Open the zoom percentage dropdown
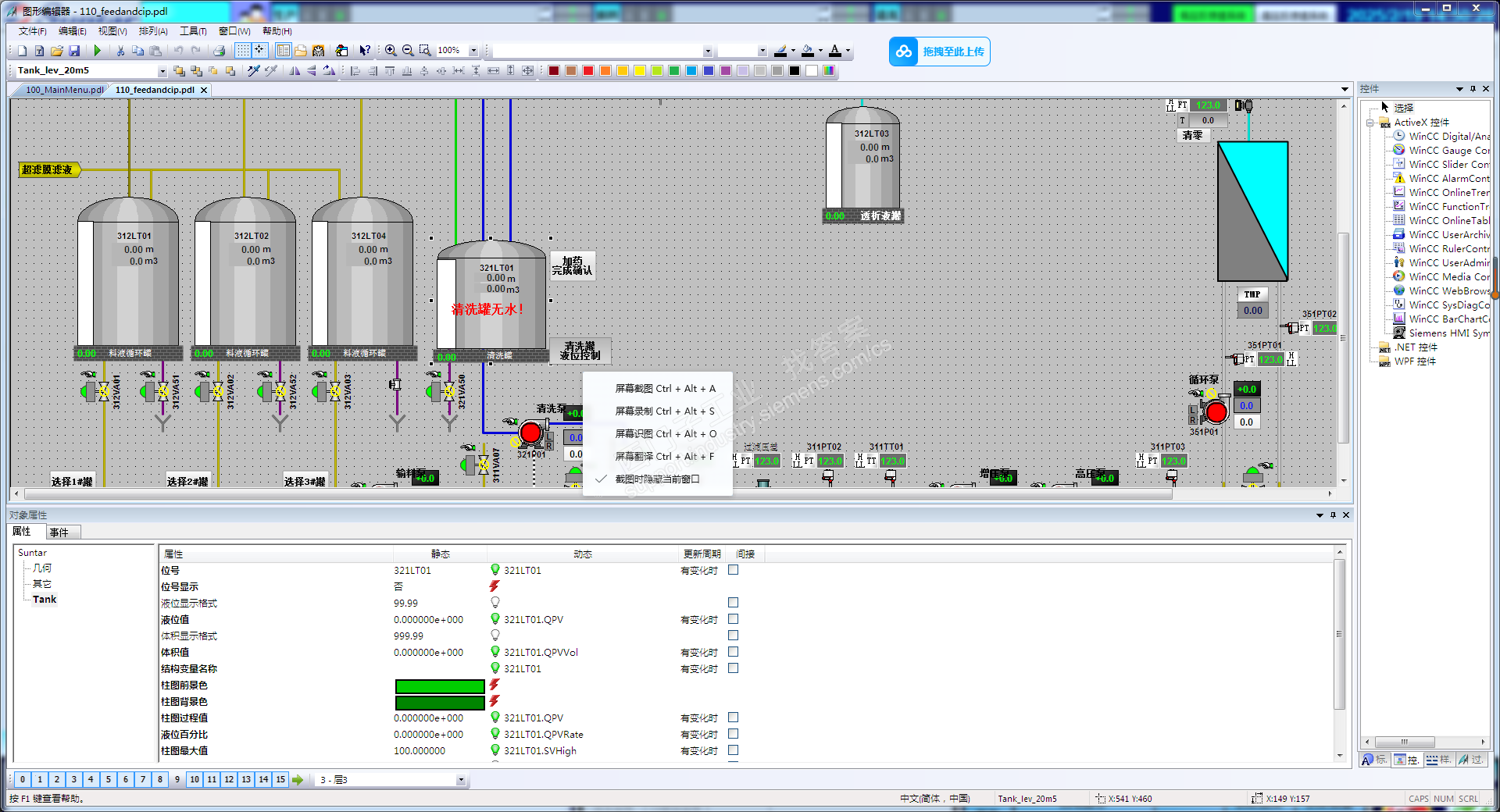 (473, 51)
